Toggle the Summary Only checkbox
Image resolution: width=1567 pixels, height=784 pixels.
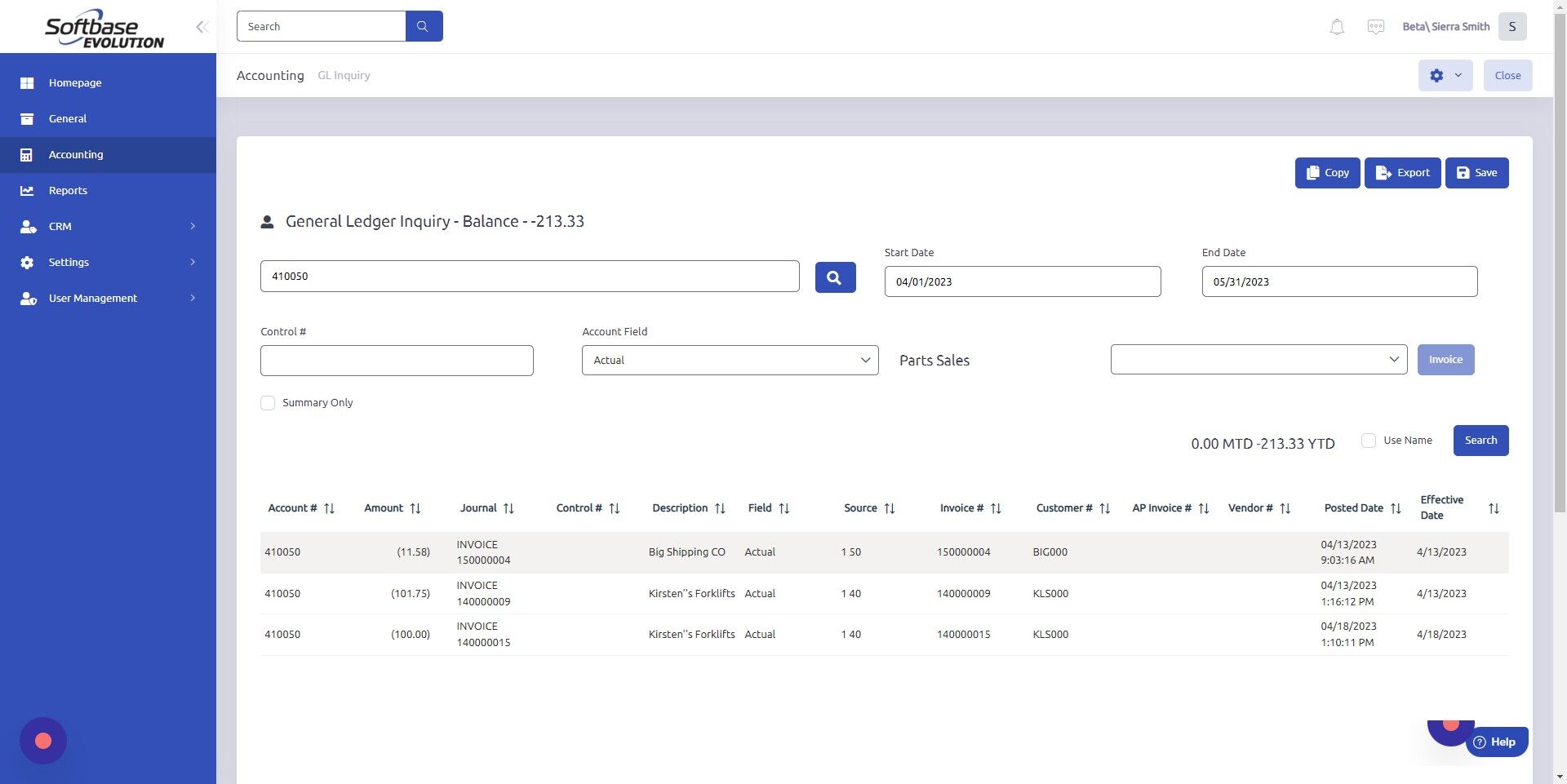tap(268, 403)
